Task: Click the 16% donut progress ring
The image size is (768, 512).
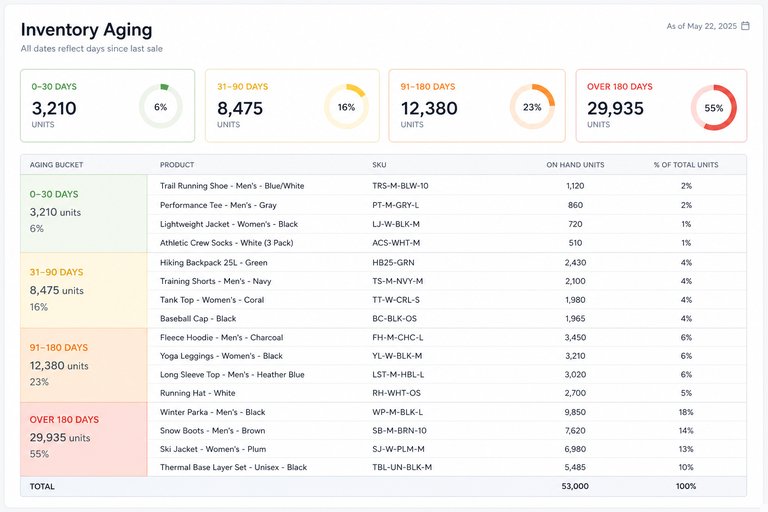Action: tap(346, 107)
